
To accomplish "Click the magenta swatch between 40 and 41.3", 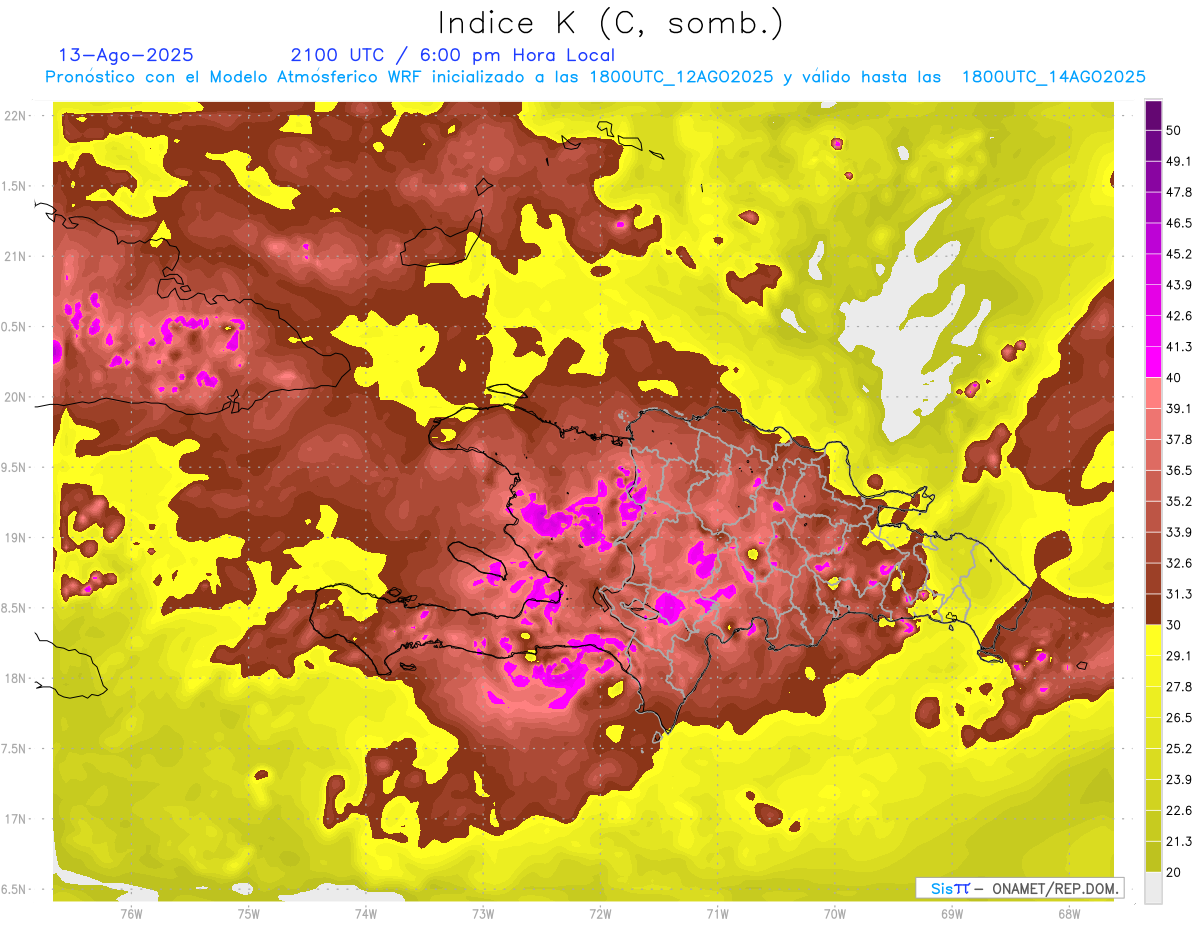I will pos(1153,362).
